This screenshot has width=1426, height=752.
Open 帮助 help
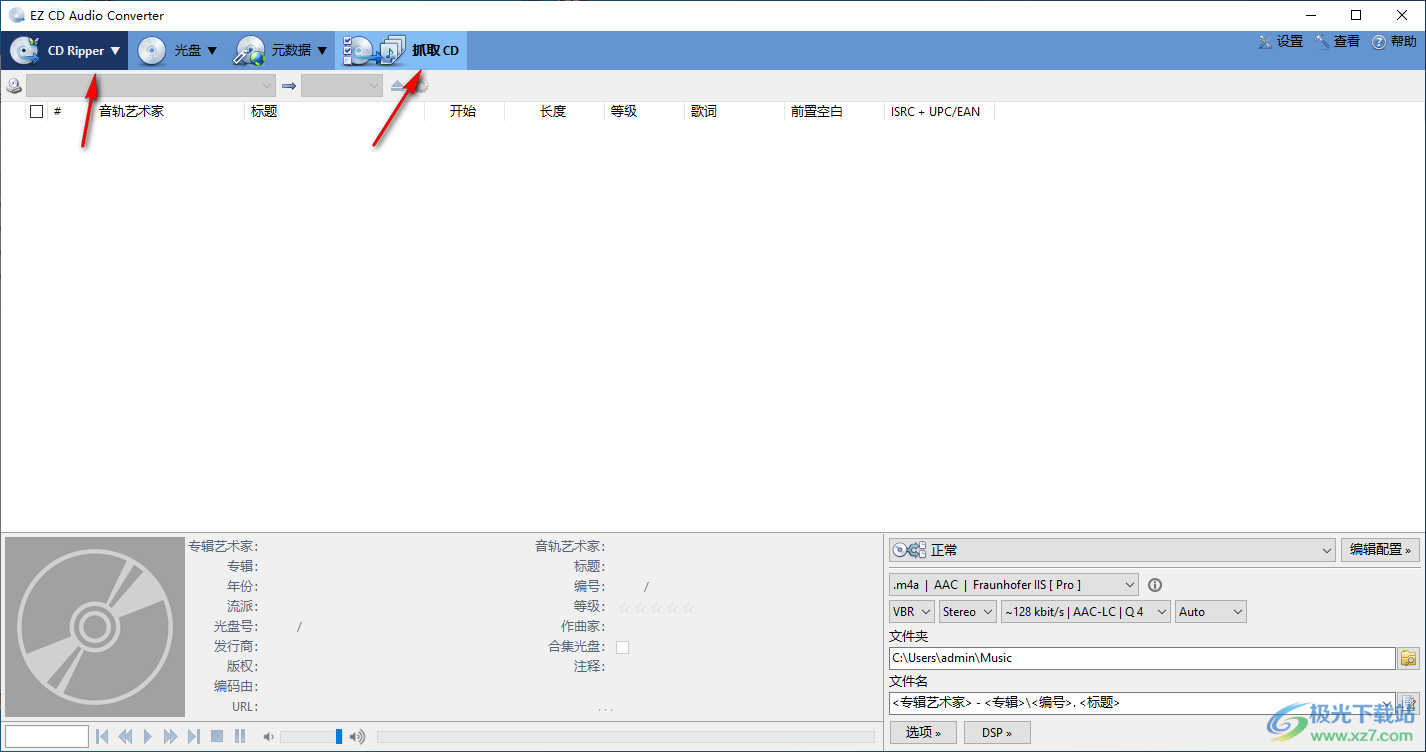click(x=1394, y=41)
